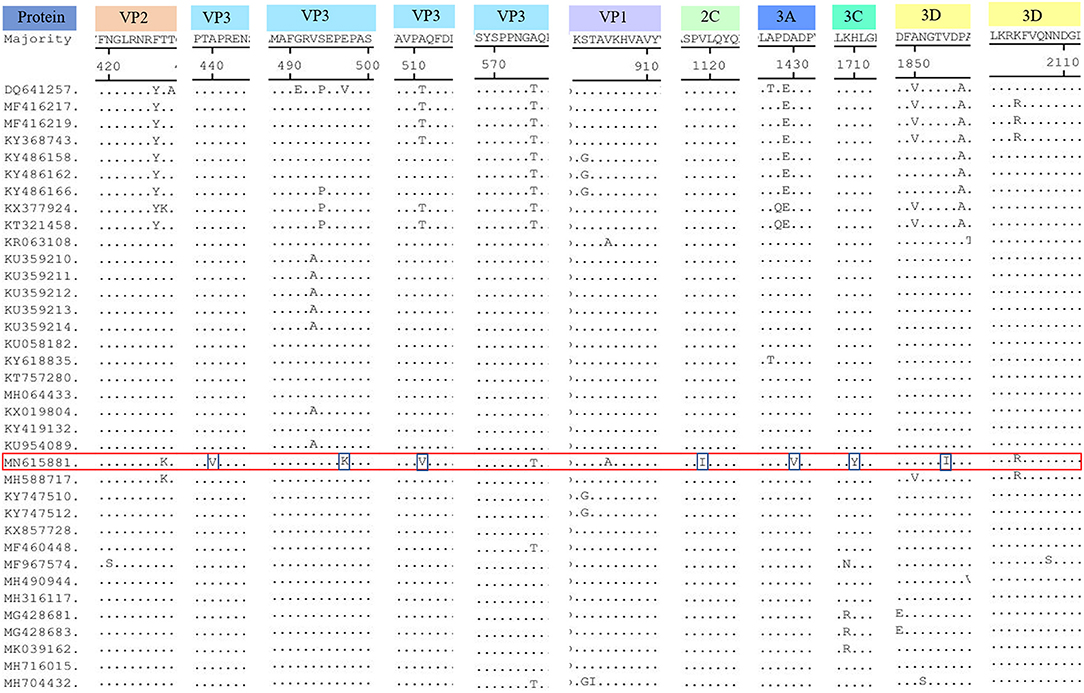
Task: Click accession KX377924
Action: (x=41, y=209)
